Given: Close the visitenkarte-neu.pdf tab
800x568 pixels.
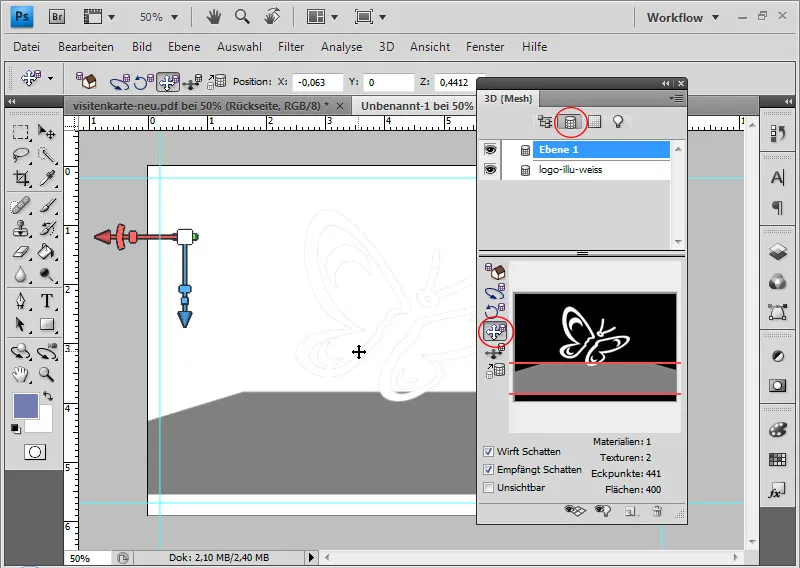Looking at the screenshot, I should (x=340, y=106).
